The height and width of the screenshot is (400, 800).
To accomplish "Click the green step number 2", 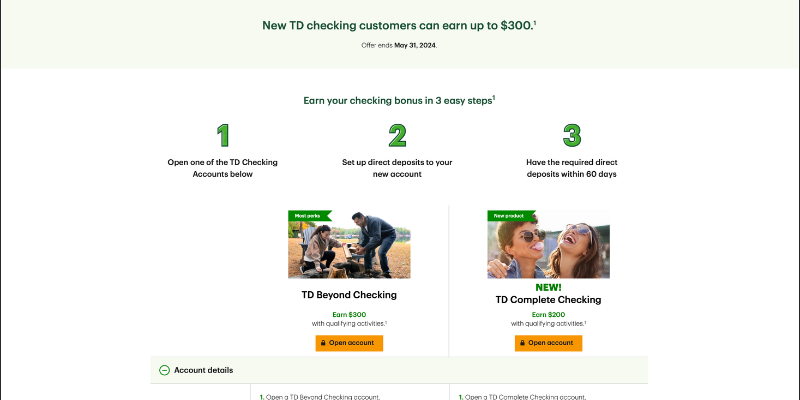I will tap(398, 136).
